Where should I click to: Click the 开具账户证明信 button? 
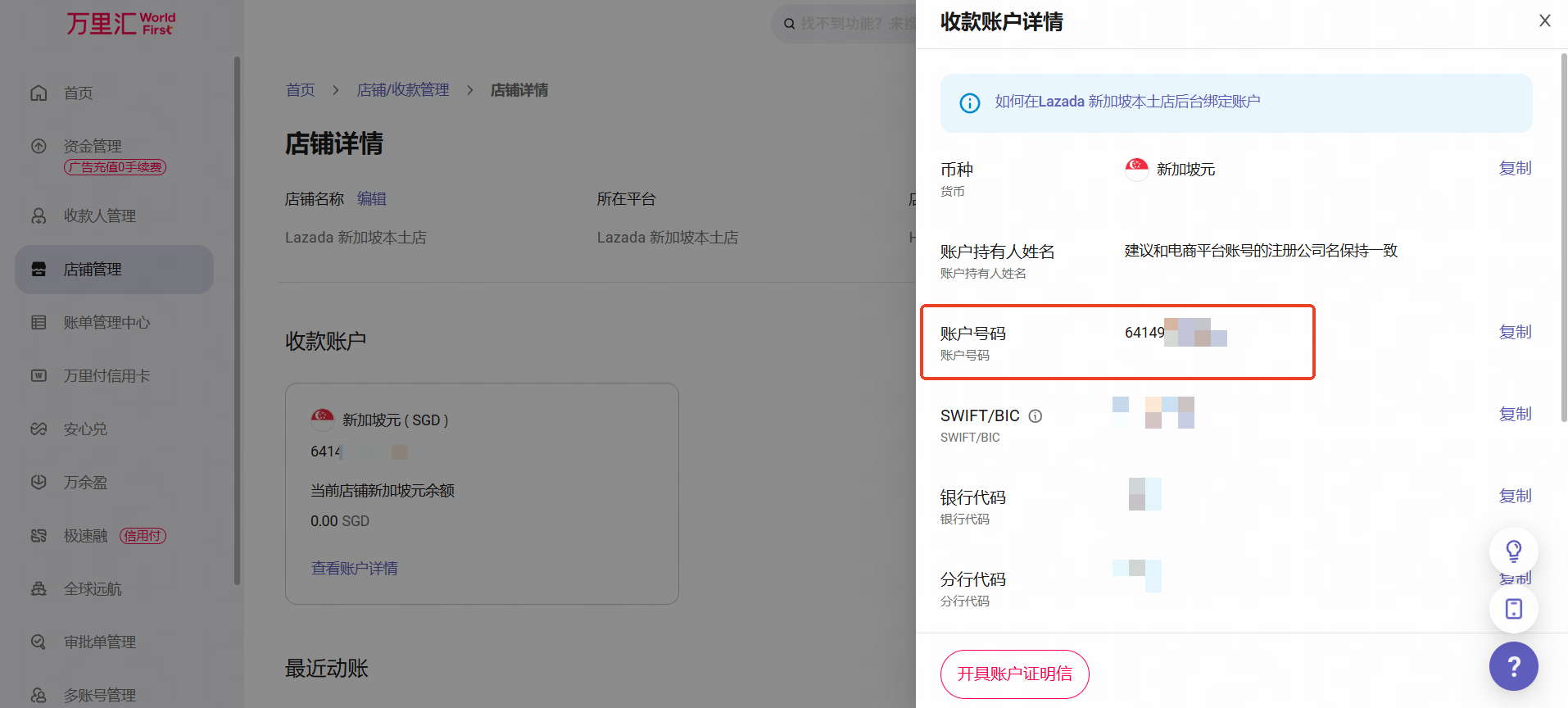tap(1015, 674)
